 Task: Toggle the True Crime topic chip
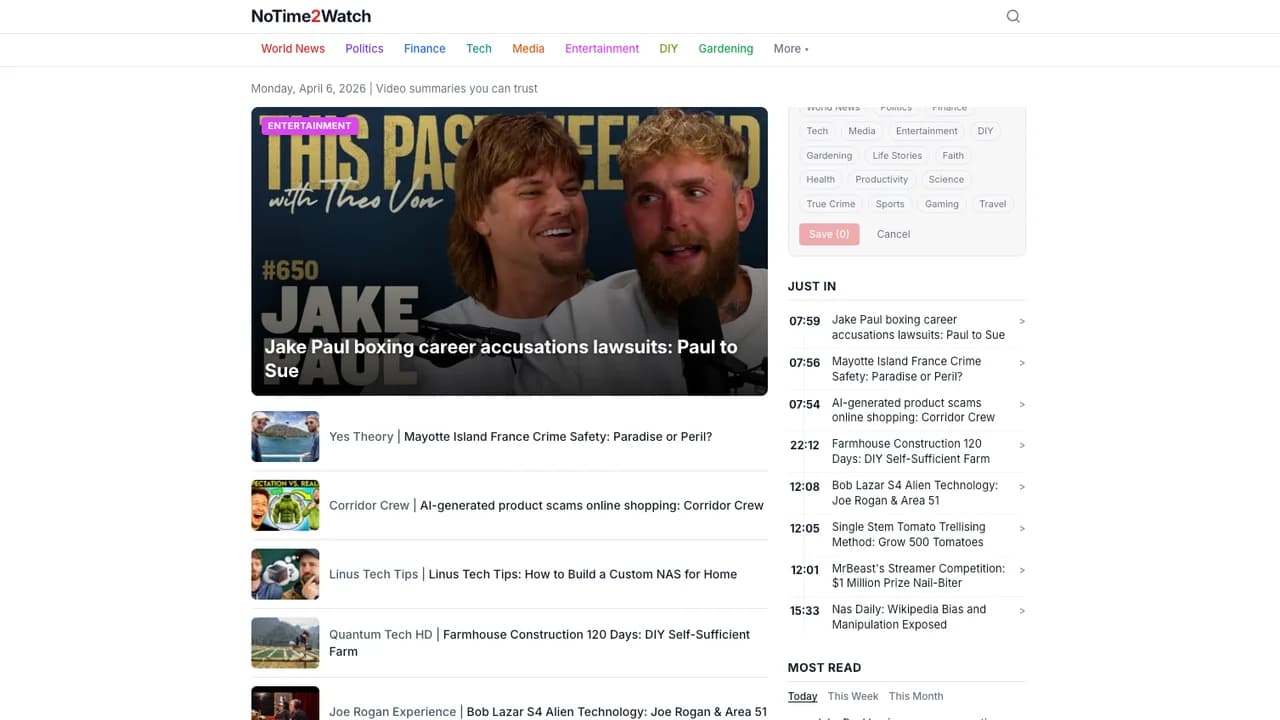coord(831,204)
